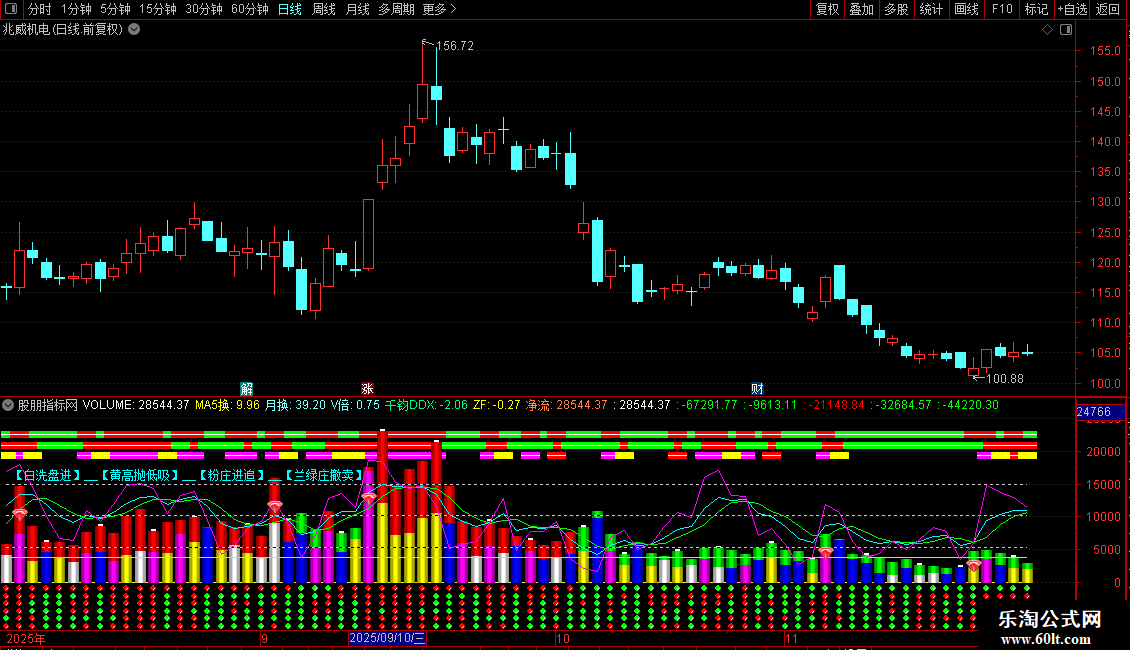1130x650 pixels.
Task: Open the 统计 statistics tool
Action: tap(930, 9)
